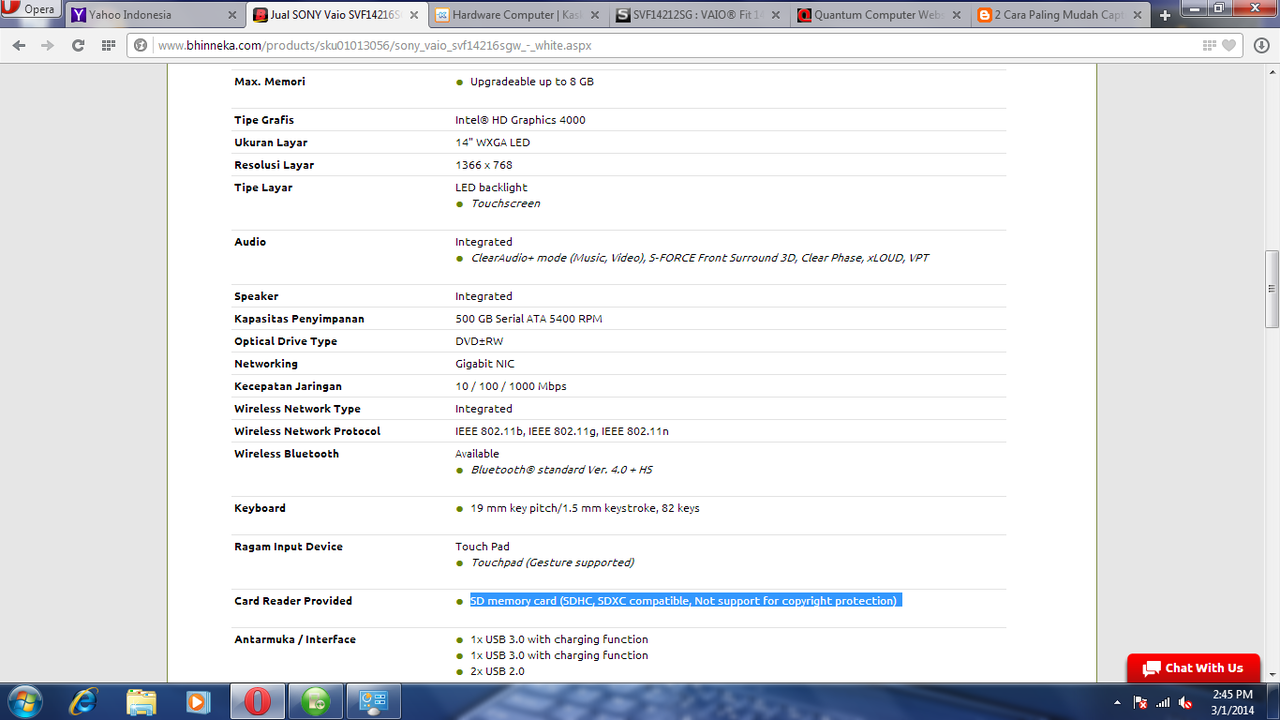This screenshot has height=720, width=1280.
Task: Click the 14" WXGA LED value
Action: pyautogui.click(x=492, y=143)
